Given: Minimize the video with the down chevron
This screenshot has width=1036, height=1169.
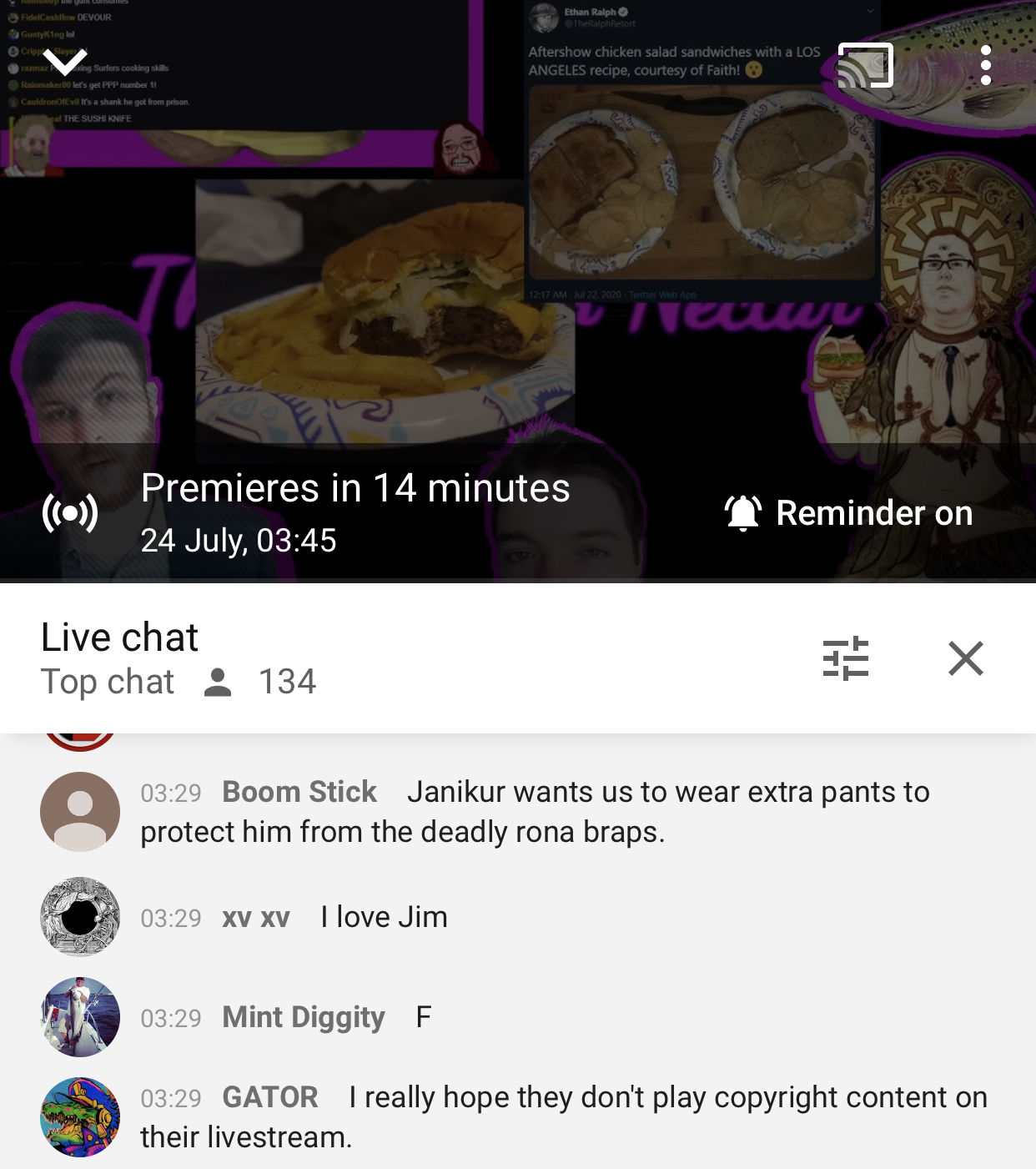Looking at the screenshot, I should [x=65, y=61].
